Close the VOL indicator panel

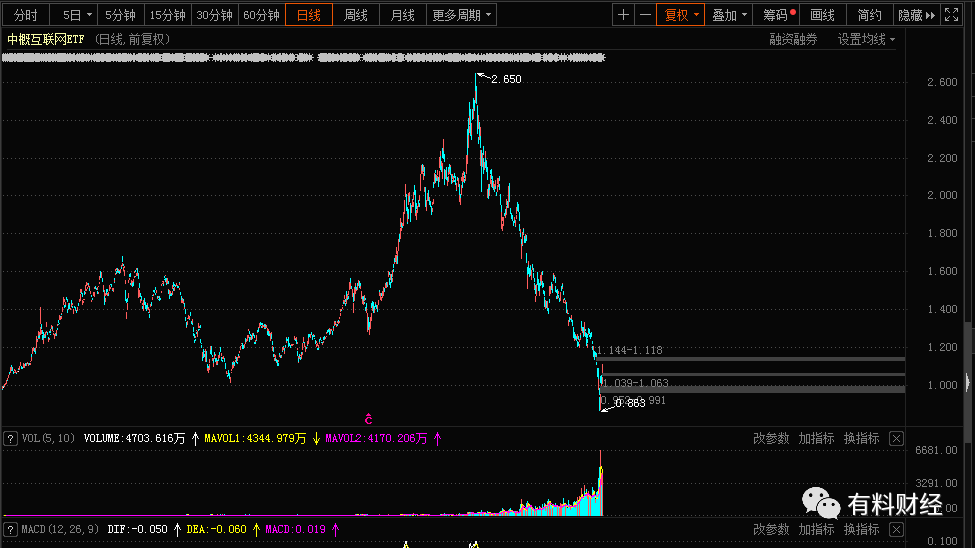(x=896, y=439)
